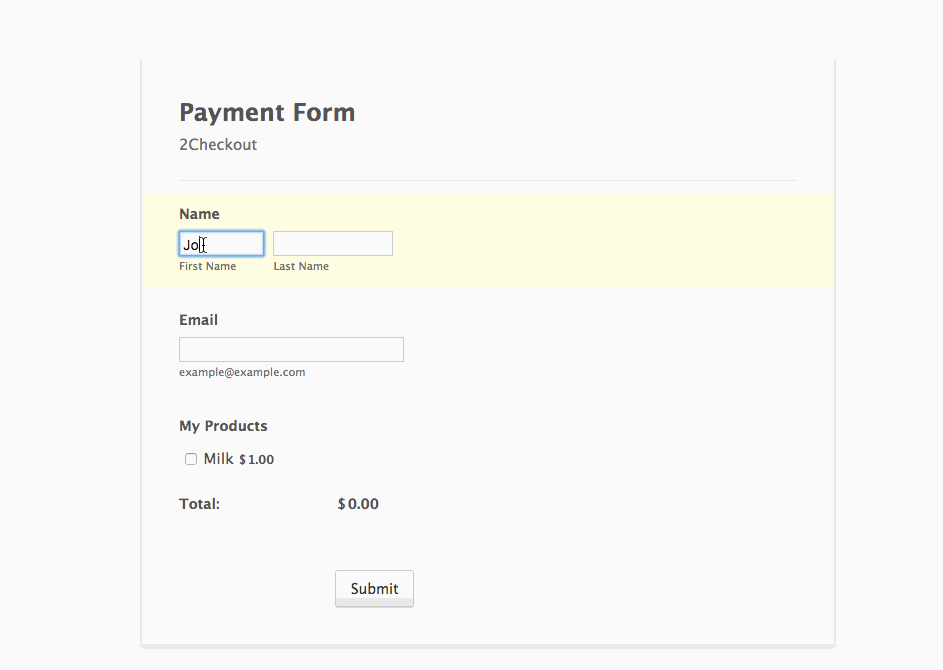Click the bold Name field label
This screenshot has height=670, width=943.
pyautogui.click(x=199, y=214)
